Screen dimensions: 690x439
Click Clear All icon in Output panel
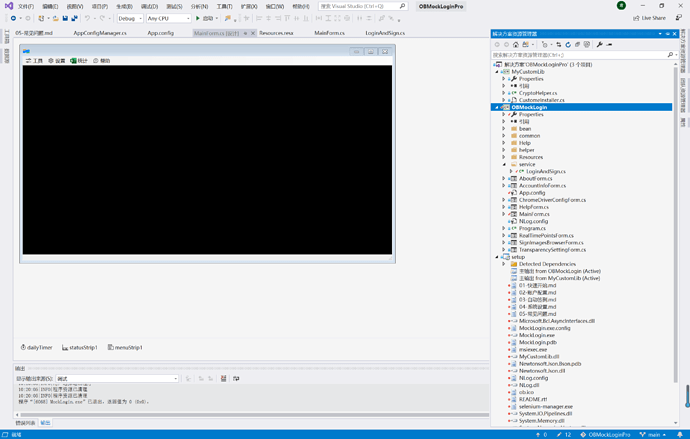[224, 378]
